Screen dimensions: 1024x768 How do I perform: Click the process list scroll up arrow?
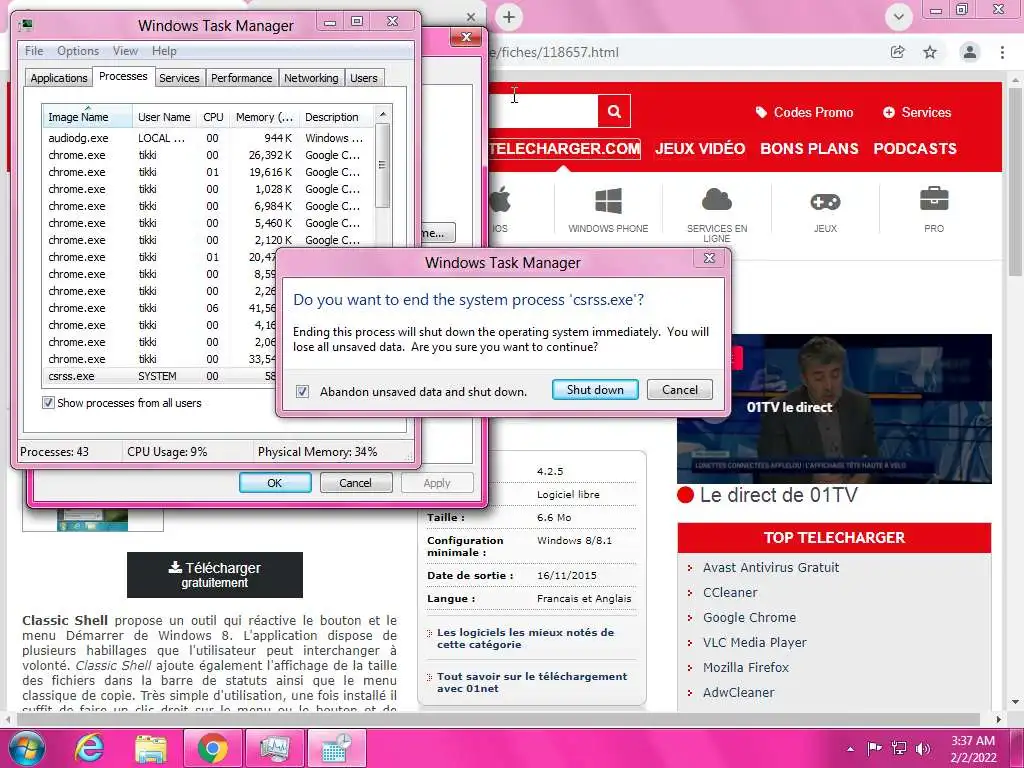(383, 114)
